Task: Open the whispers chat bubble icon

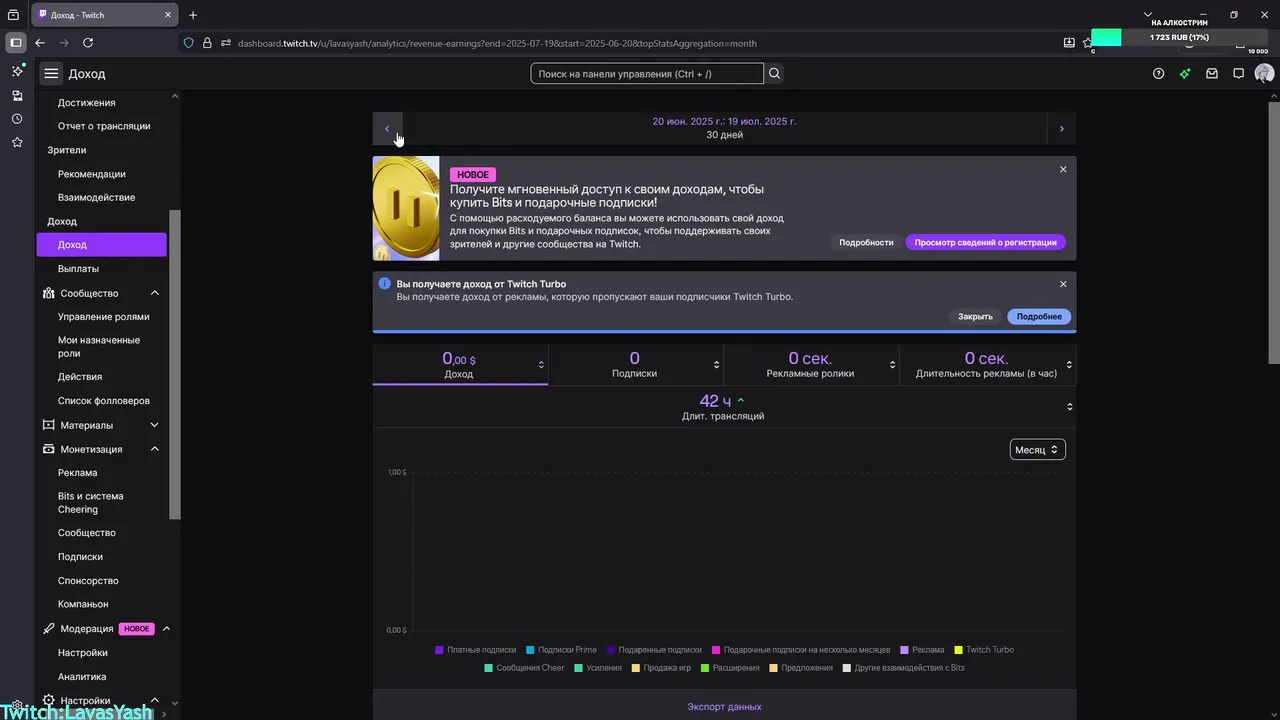Action: pyautogui.click(x=1238, y=73)
